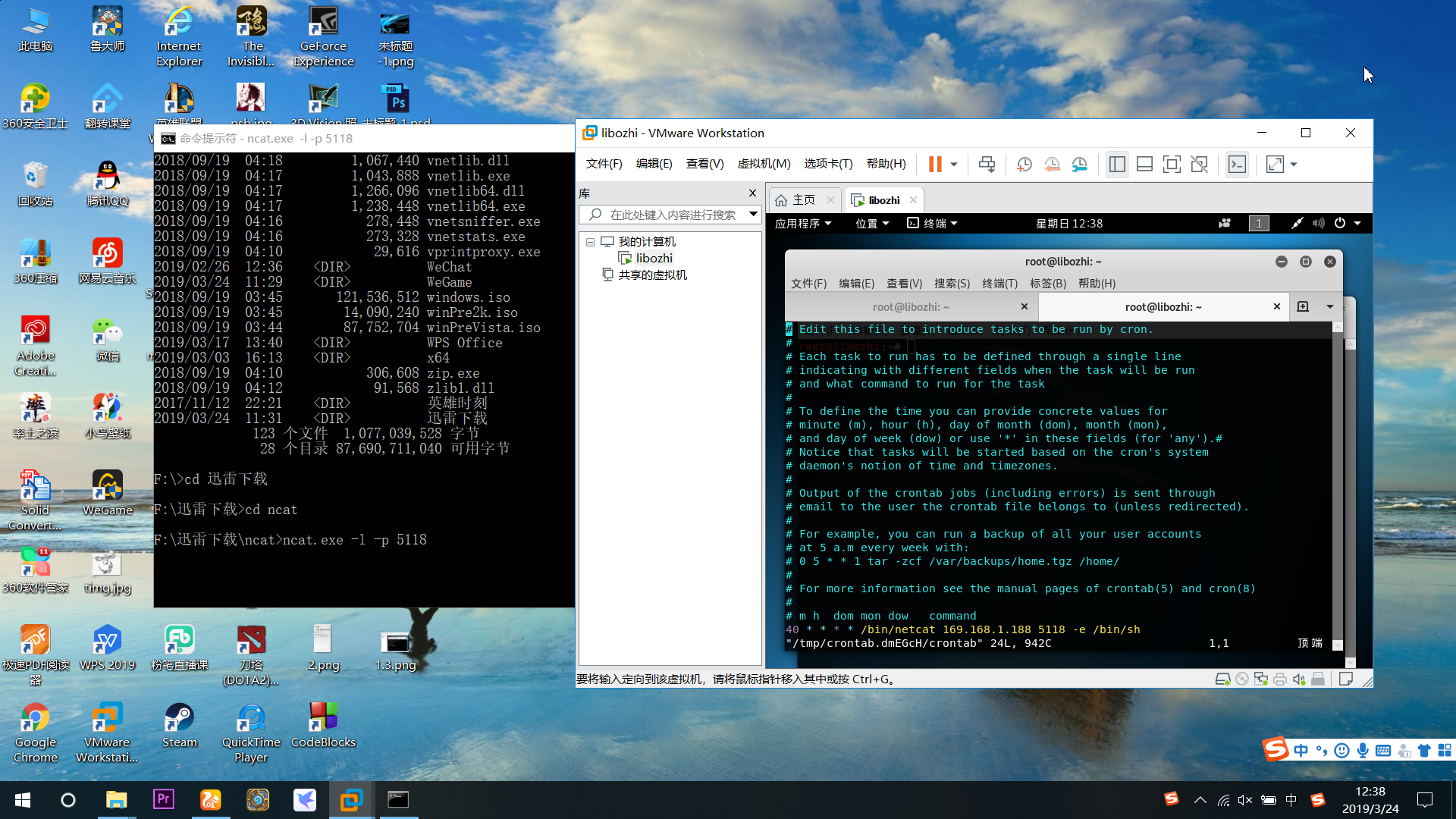1456x819 pixels.
Task: Click the network adapter status bar icon
Action: tap(1260, 679)
